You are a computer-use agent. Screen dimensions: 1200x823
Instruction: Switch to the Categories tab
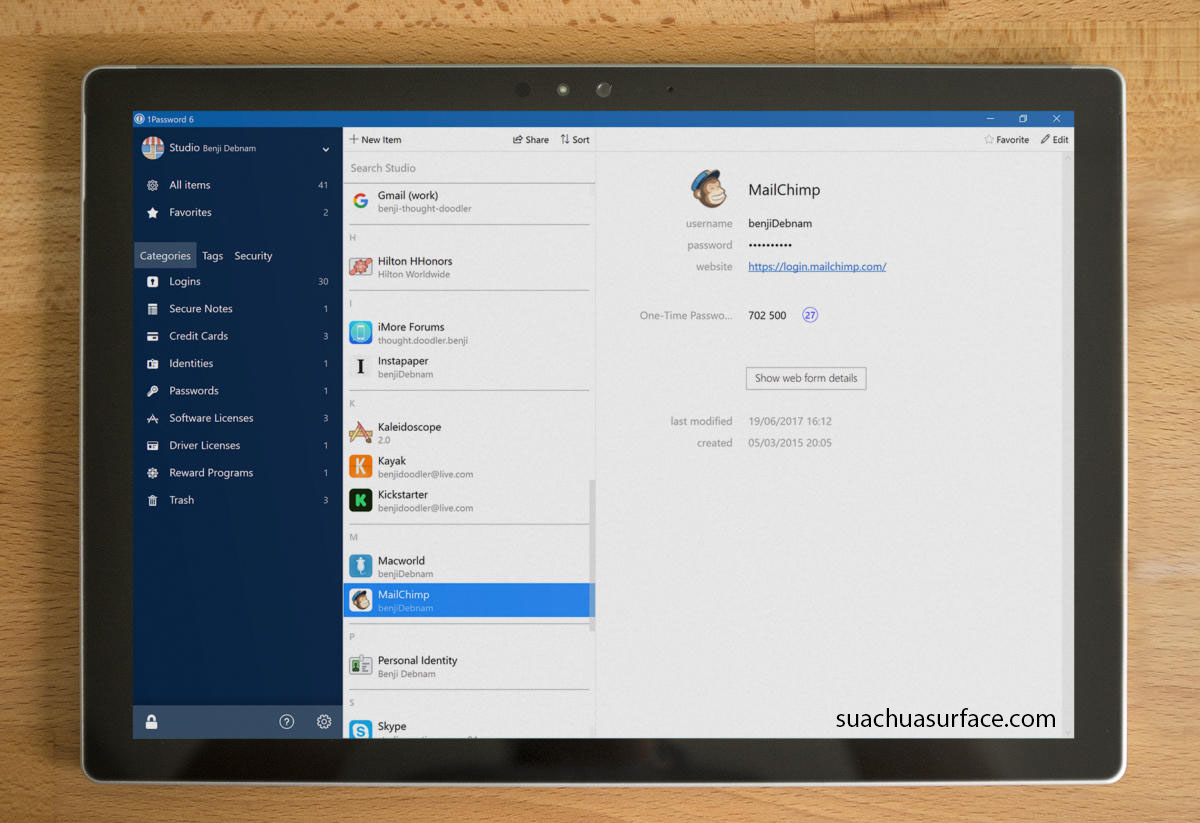pos(165,256)
